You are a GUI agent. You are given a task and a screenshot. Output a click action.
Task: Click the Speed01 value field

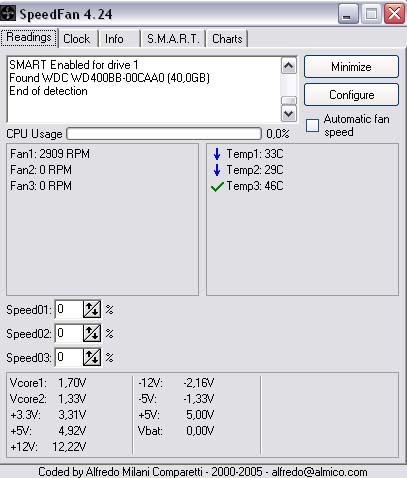click(69, 309)
